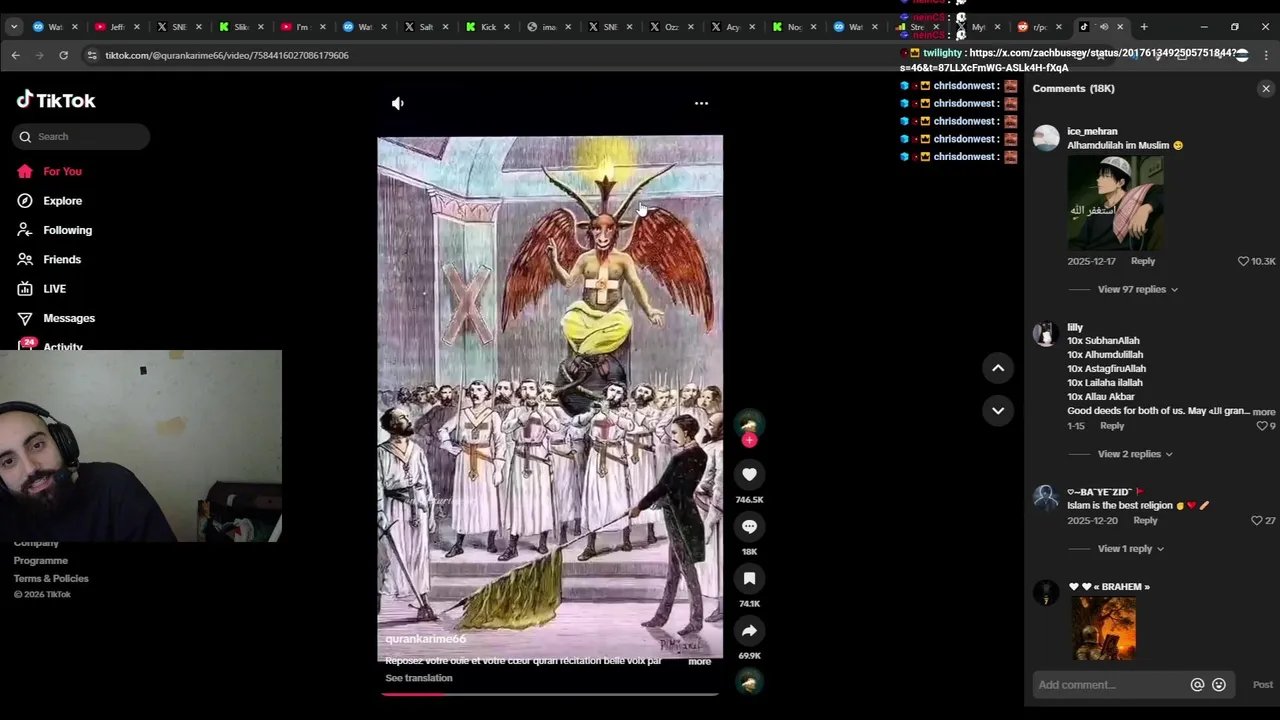Reload the page in browser
The height and width of the screenshot is (720, 1280).
click(63, 55)
